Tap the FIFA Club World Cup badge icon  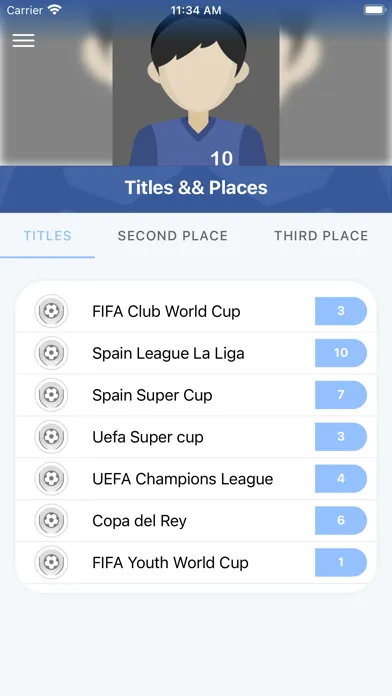point(51,311)
